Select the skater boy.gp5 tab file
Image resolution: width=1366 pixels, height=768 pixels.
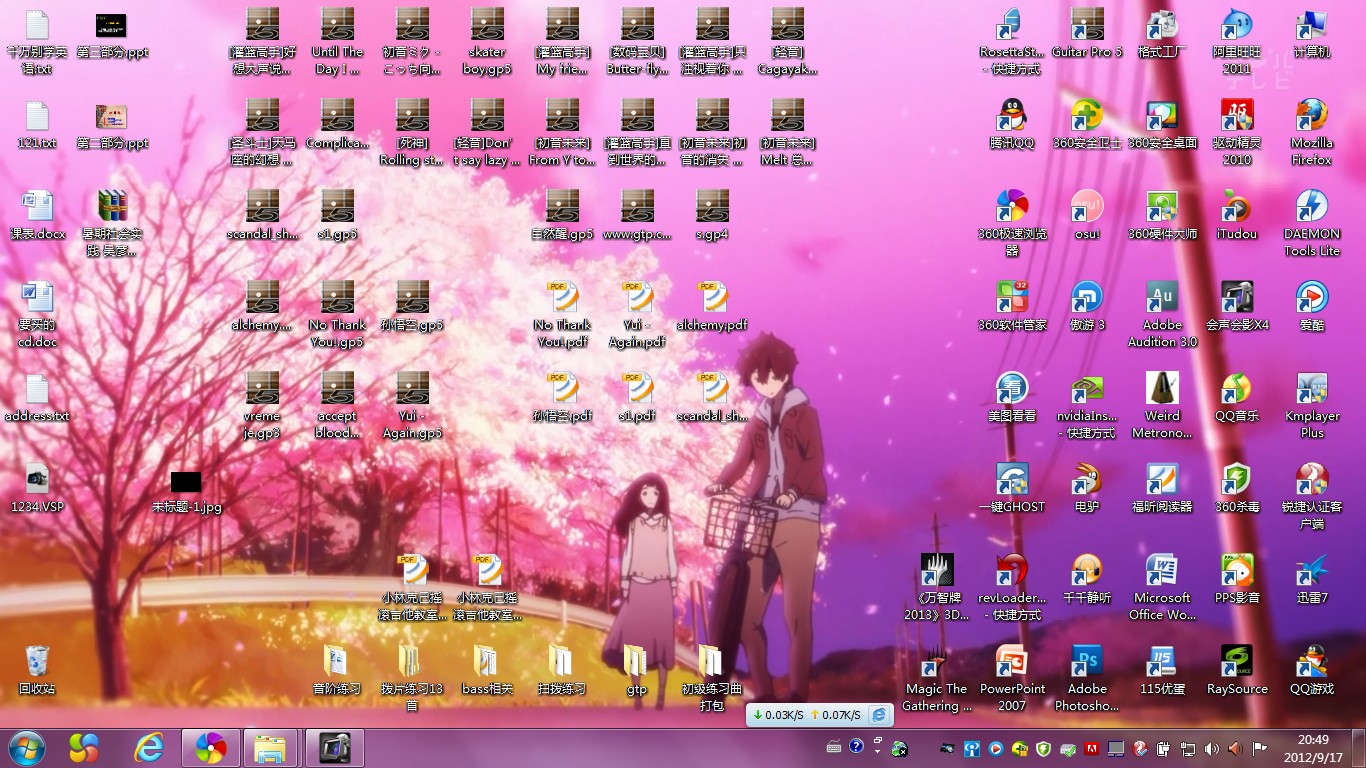point(487,25)
